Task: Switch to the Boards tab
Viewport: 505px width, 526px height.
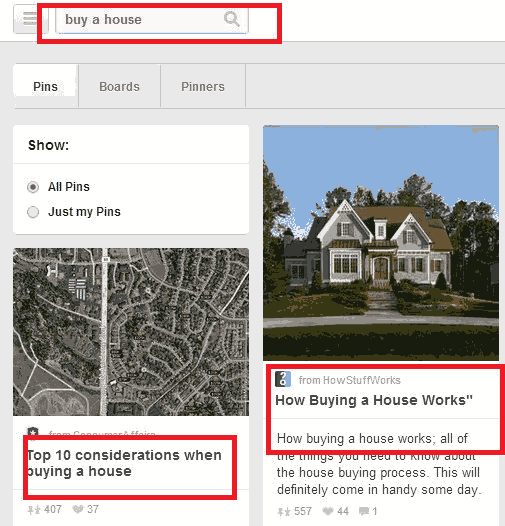Action: 119,87
